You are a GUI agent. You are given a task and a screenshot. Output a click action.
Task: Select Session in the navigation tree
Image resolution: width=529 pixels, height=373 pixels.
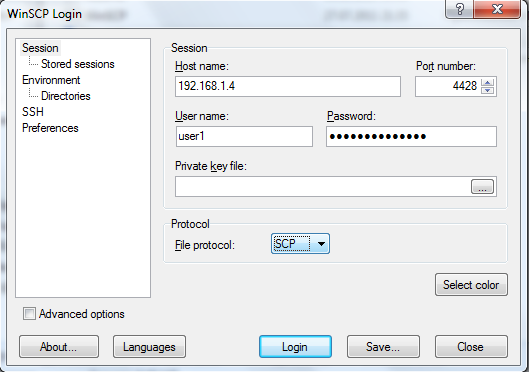(x=40, y=48)
